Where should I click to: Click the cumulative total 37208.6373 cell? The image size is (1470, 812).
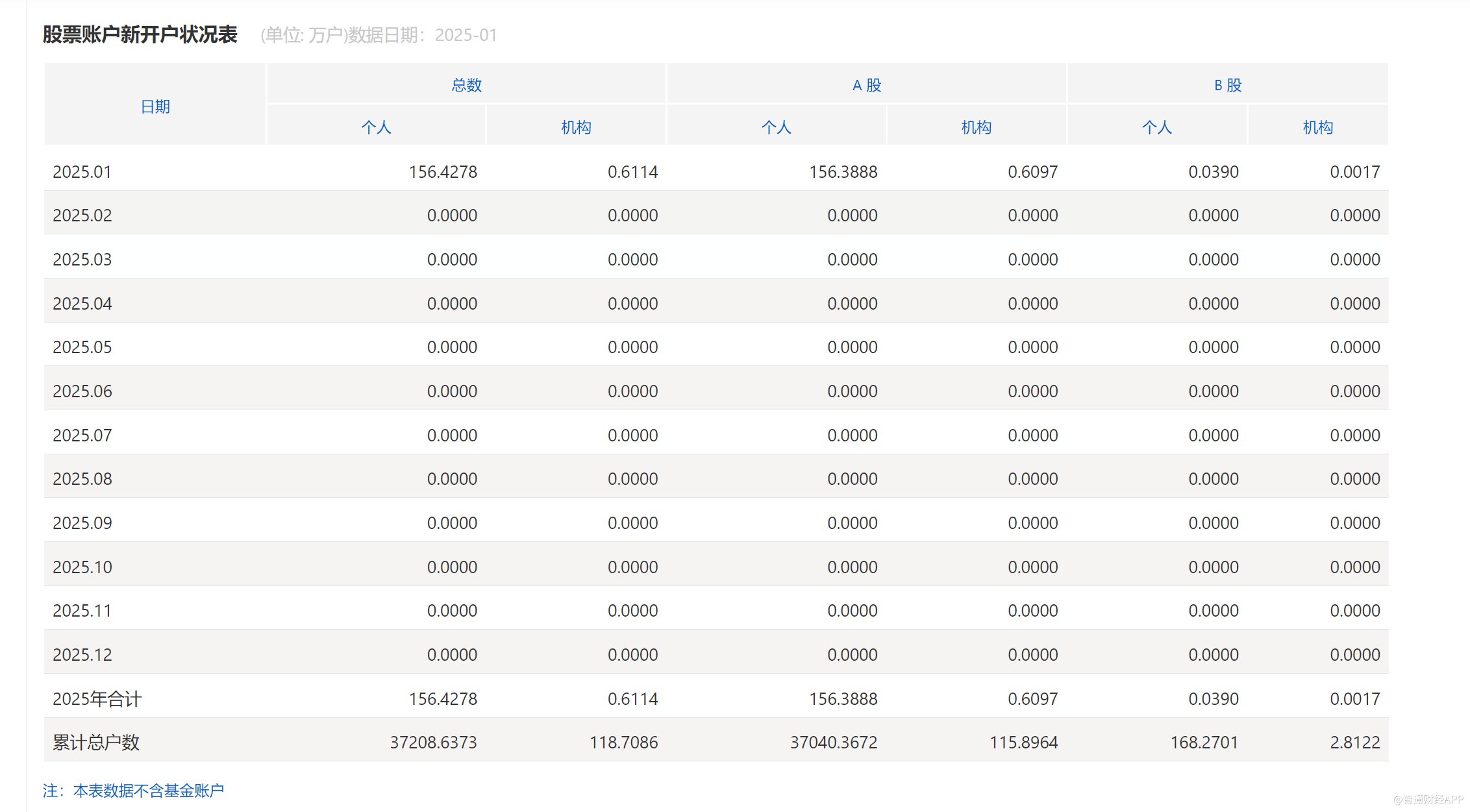pos(433,742)
